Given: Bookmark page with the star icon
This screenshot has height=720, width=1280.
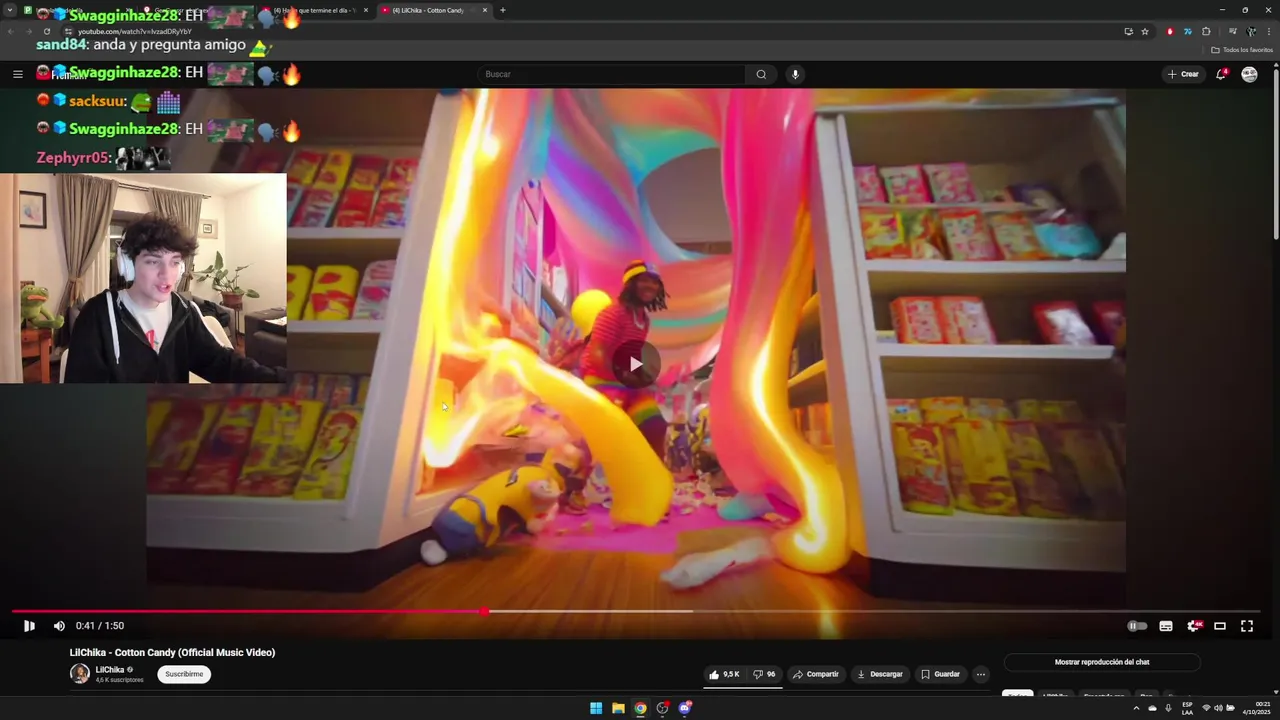Looking at the screenshot, I should [1145, 31].
